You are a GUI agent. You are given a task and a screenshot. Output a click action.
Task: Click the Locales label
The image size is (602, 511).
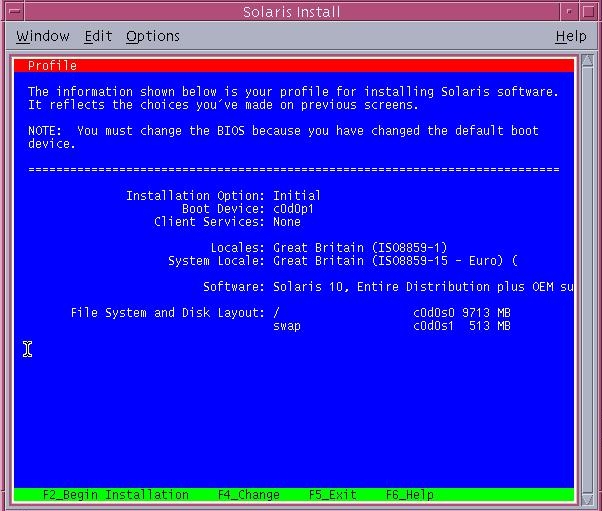pos(238,248)
